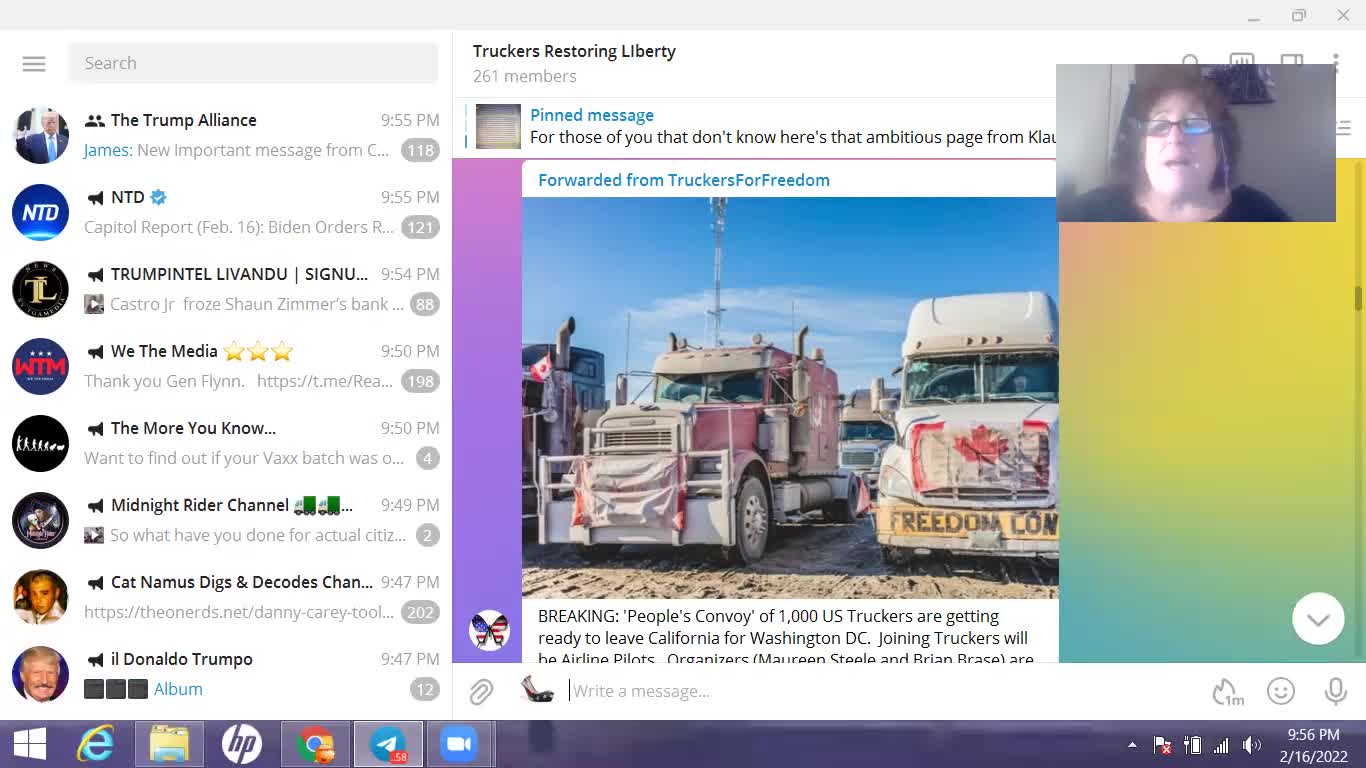Click the chat scrollbar

pyautogui.click(x=1359, y=298)
